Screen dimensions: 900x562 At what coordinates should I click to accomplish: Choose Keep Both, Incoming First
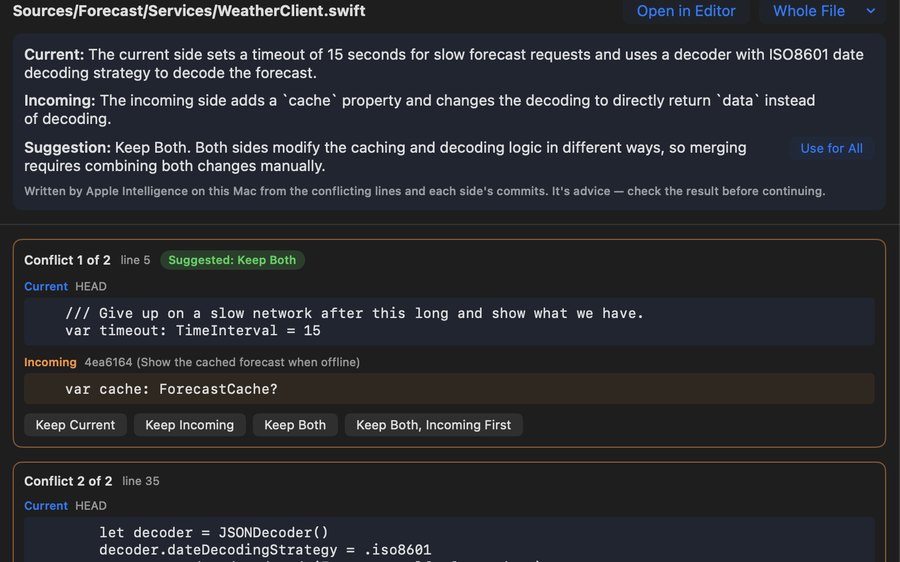coord(433,425)
